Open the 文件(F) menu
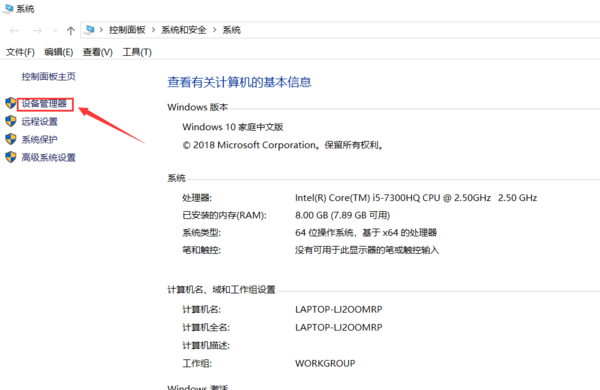The height and width of the screenshot is (390, 600). (20, 52)
